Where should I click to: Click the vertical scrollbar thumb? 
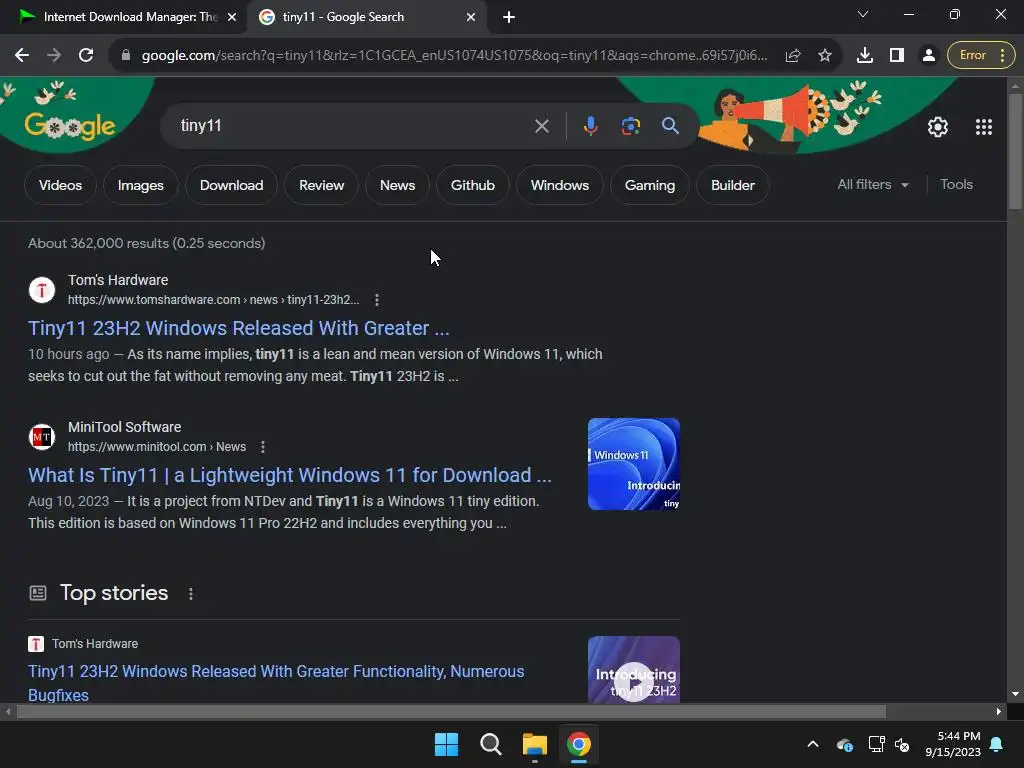point(1015,152)
